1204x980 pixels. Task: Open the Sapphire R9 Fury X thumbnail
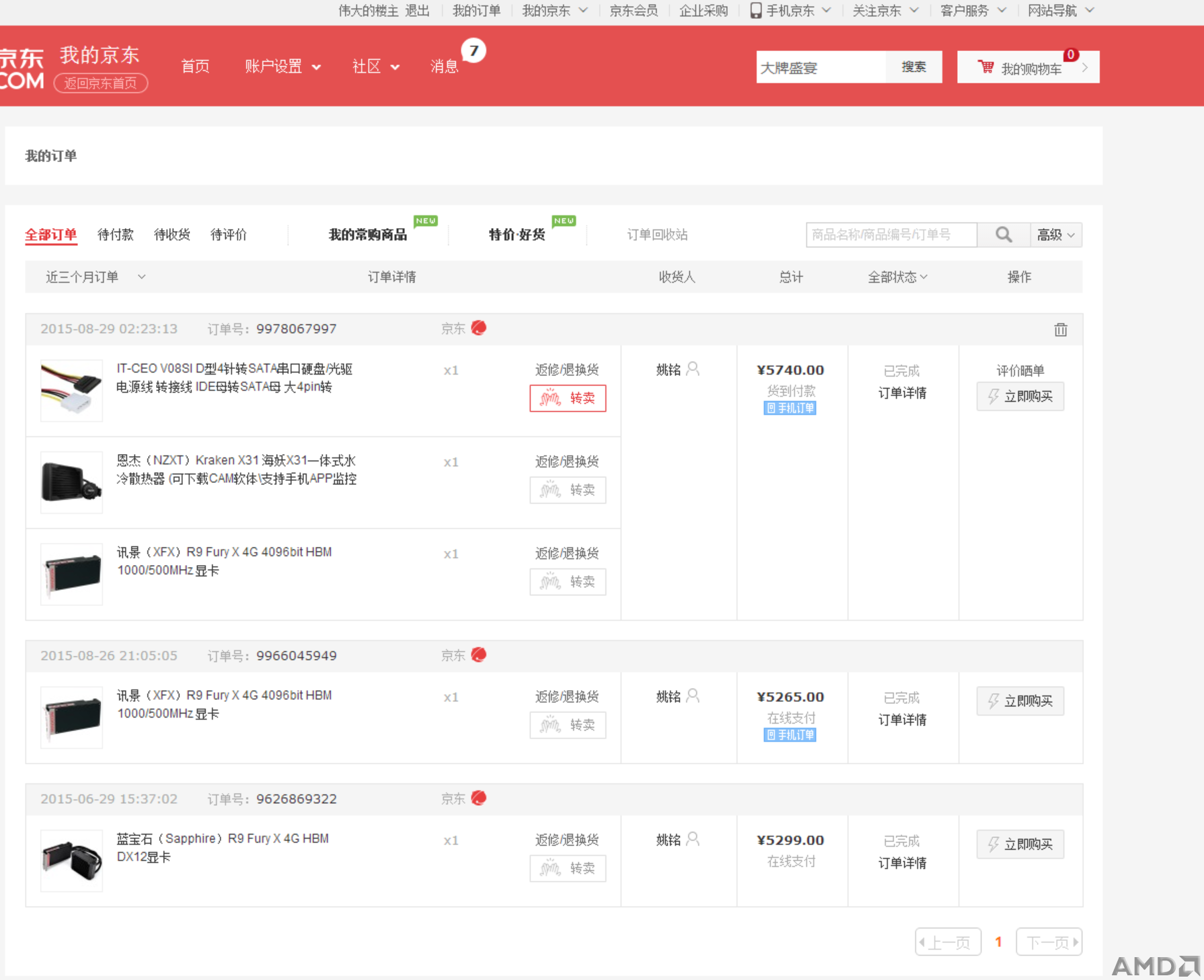(71, 861)
